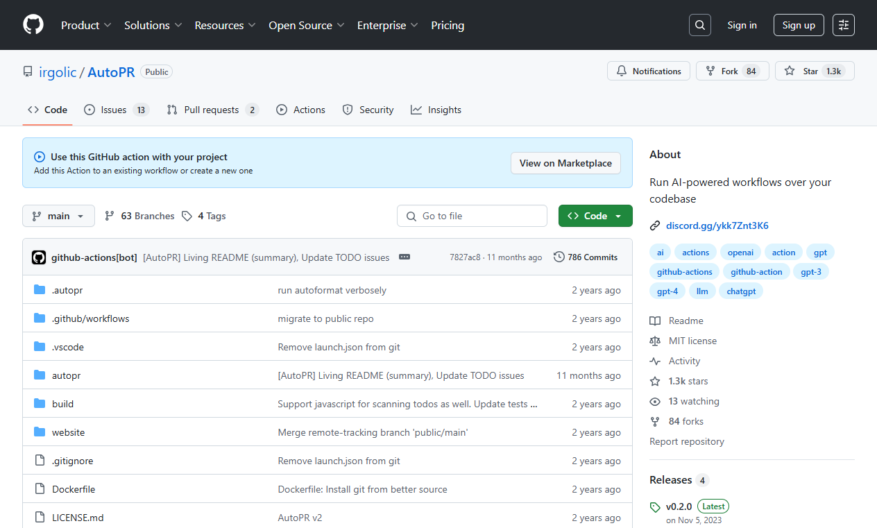Select the gpt-4 topic tag
This screenshot has height=528, width=877.
[667, 291]
